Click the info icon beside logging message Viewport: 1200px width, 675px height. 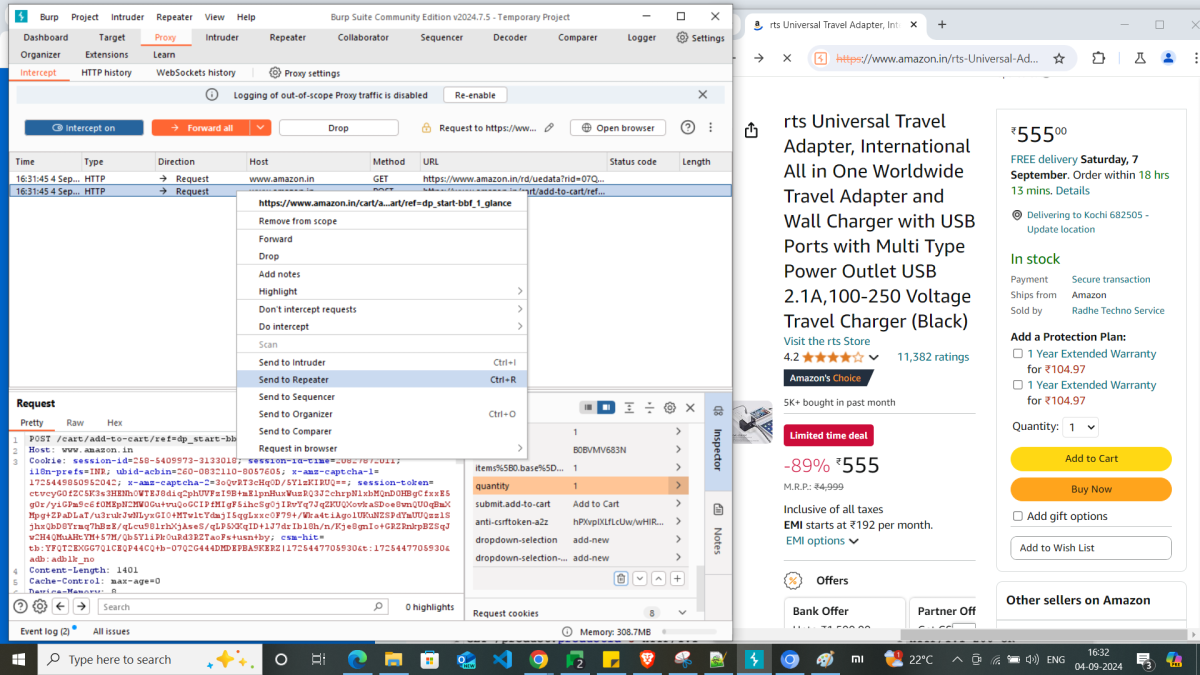click(212, 95)
